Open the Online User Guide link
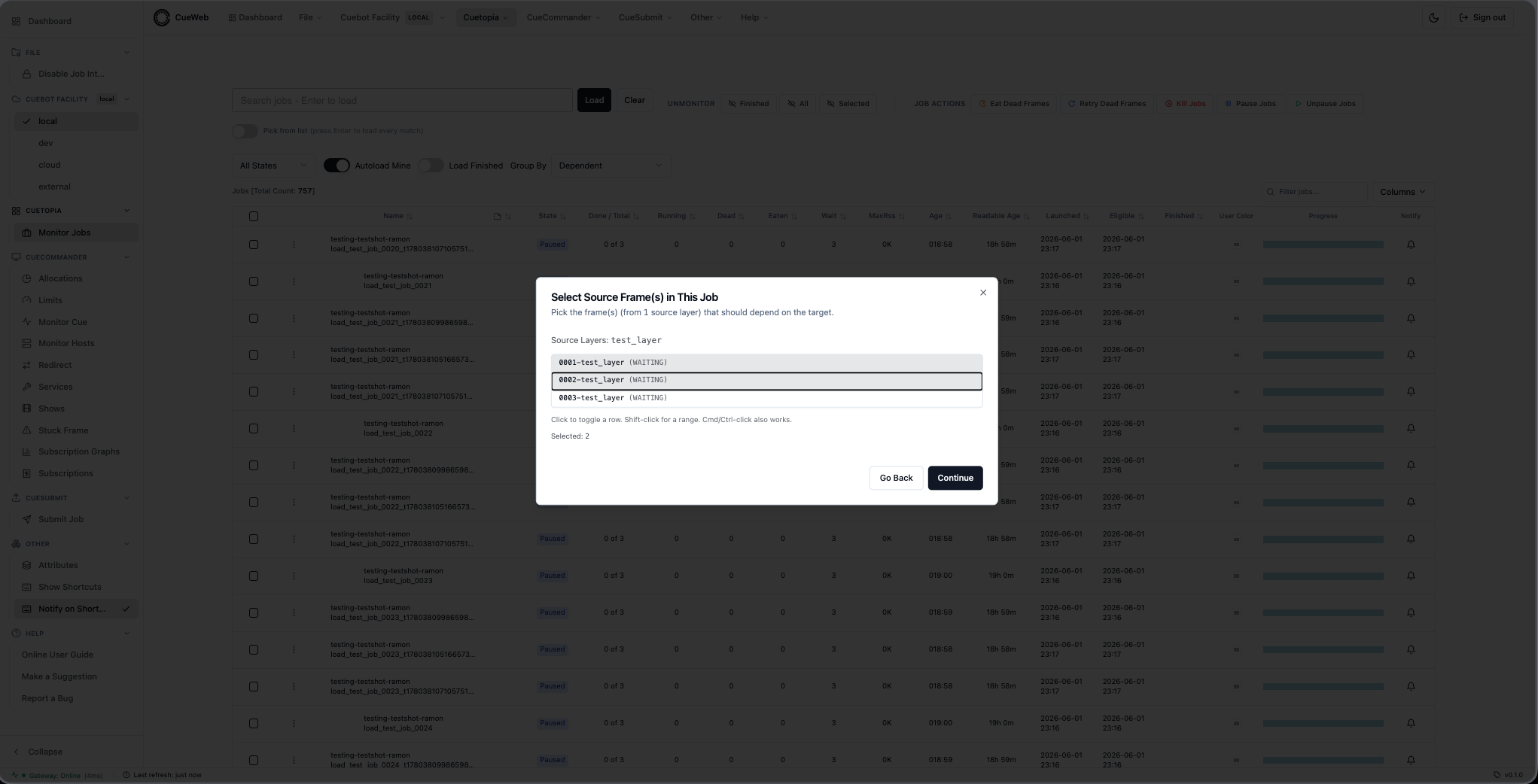1538x784 pixels. coord(57,655)
